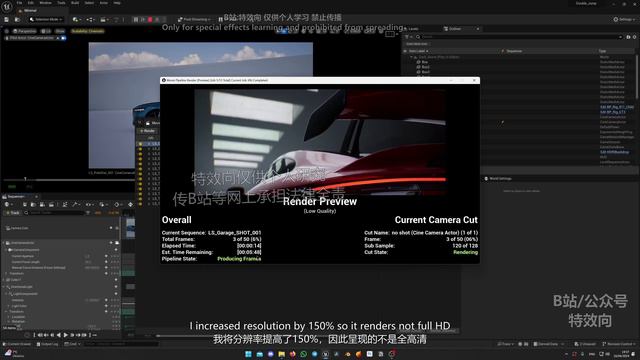
Task: Collapse the CineCameraActor track in Sequencer
Action: click(4, 243)
